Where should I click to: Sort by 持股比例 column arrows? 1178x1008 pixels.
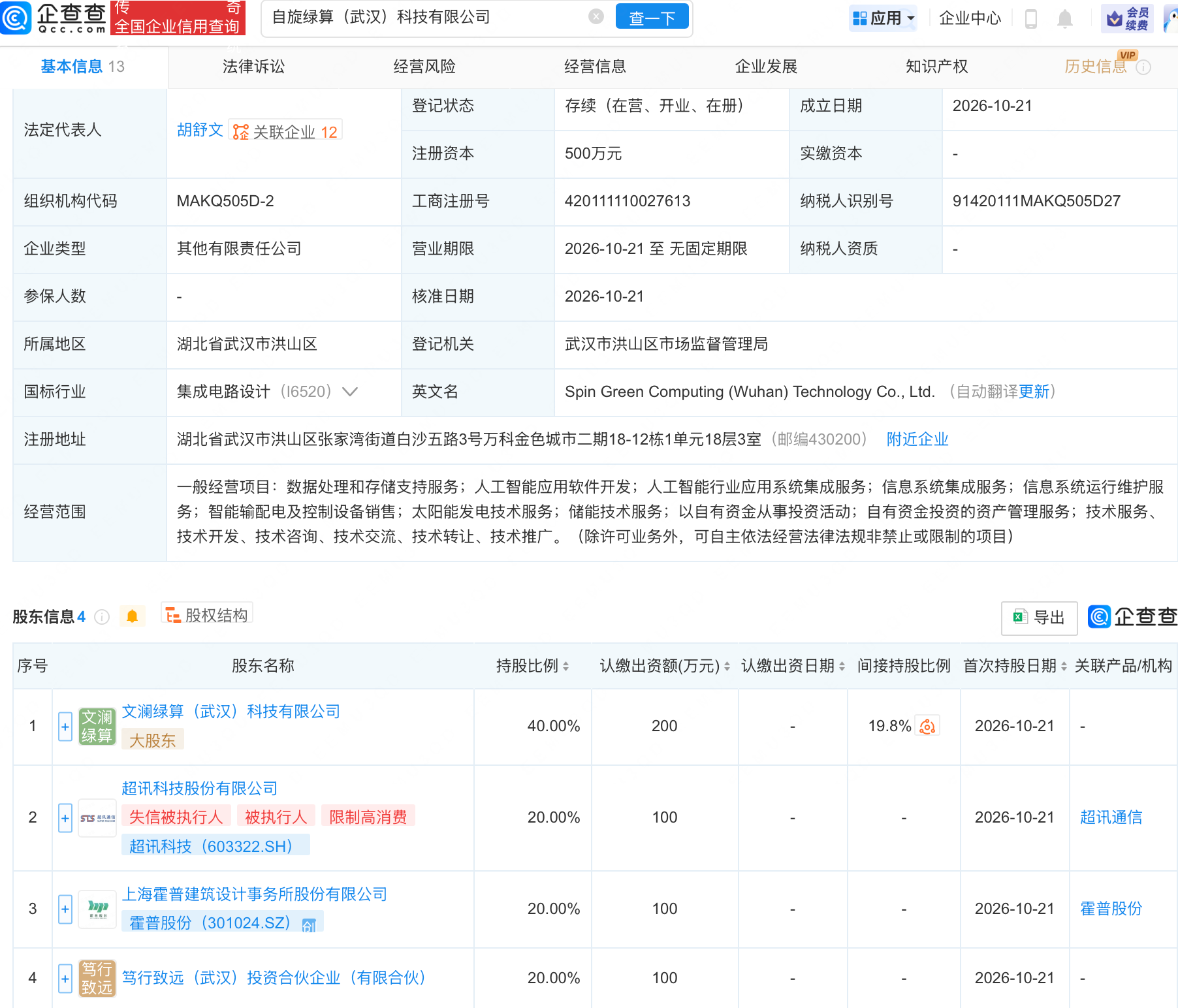pyautogui.click(x=565, y=666)
